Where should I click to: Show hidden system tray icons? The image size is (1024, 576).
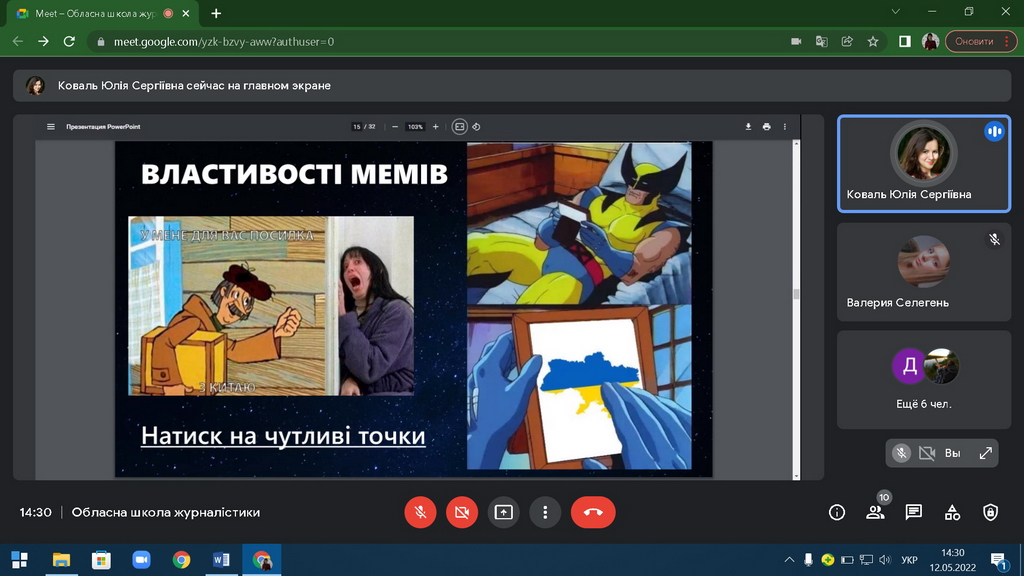pyautogui.click(x=789, y=560)
